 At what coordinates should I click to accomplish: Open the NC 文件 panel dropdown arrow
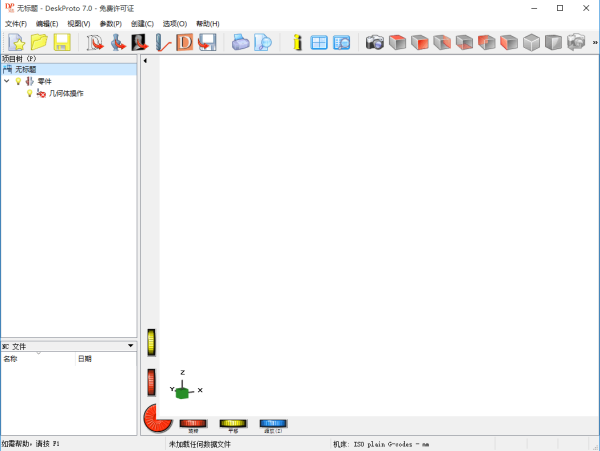tap(130, 346)
